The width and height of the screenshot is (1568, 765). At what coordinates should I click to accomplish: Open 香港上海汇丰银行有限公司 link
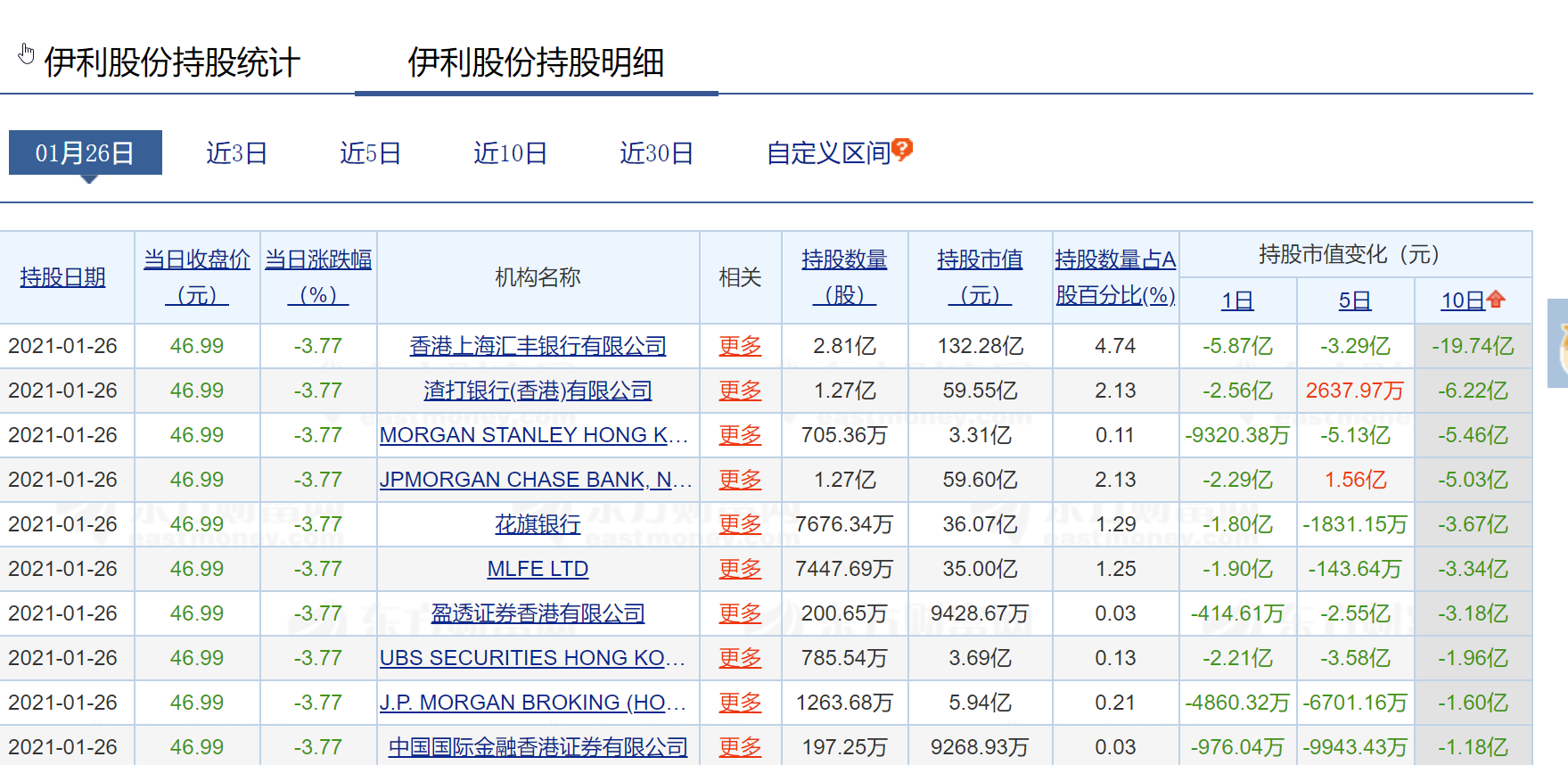[x=538, y=346]
